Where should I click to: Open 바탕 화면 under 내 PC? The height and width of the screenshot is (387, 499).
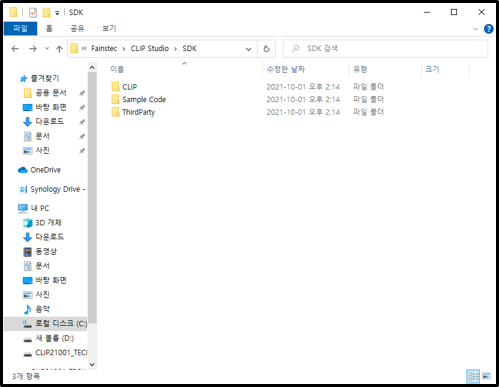pyautogui.click(x=51, y=280)
